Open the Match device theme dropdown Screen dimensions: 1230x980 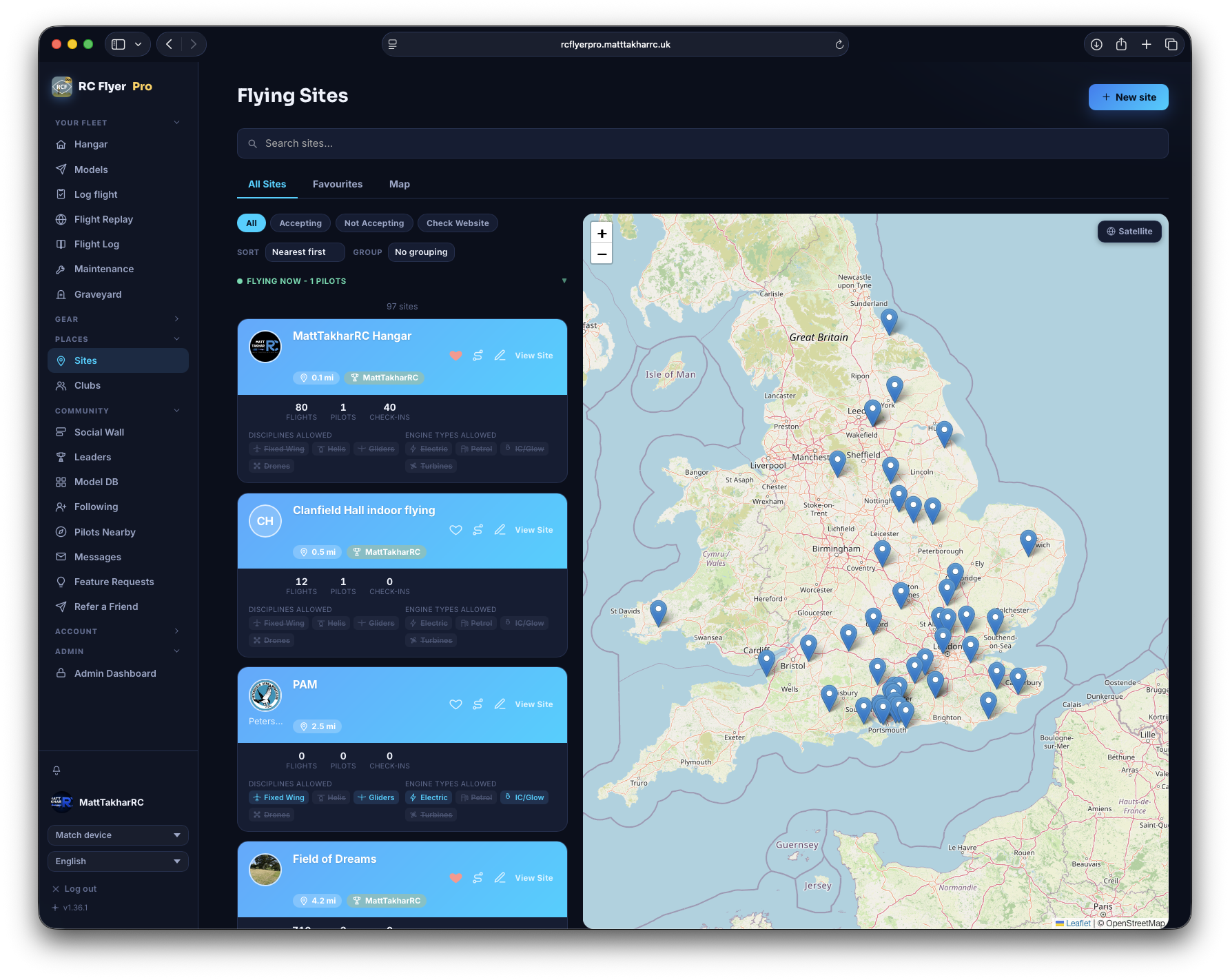[118, 835]
